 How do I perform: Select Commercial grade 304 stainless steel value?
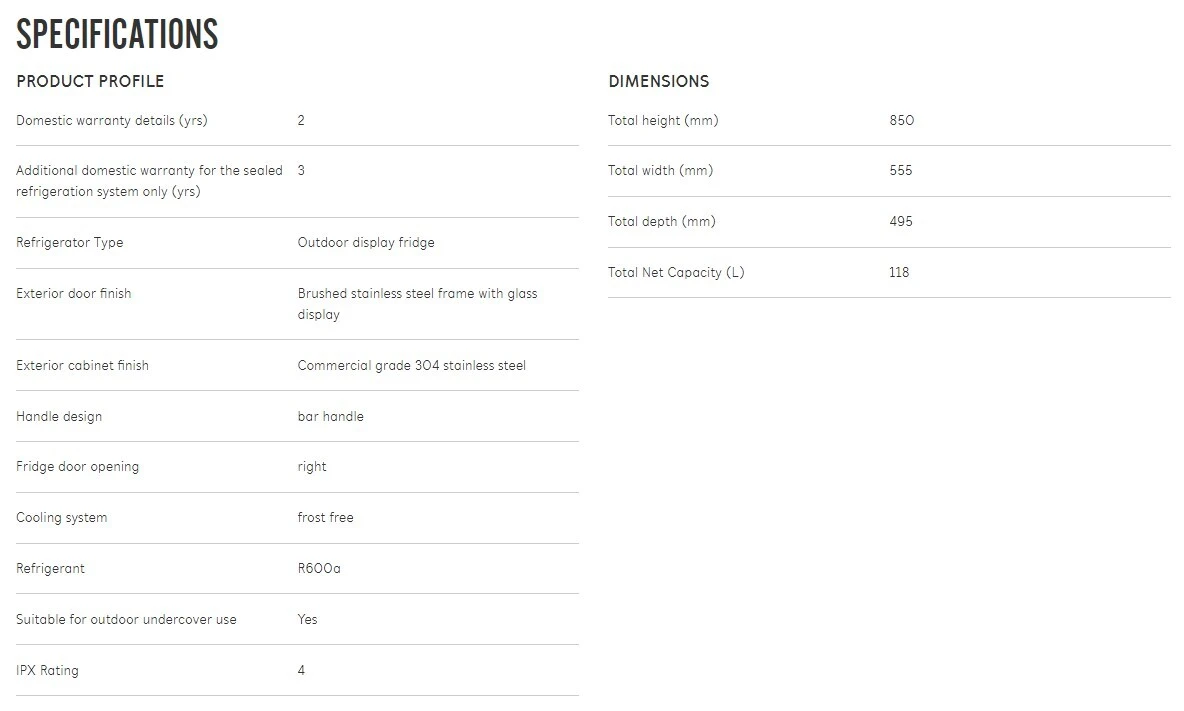pos(411,366)
